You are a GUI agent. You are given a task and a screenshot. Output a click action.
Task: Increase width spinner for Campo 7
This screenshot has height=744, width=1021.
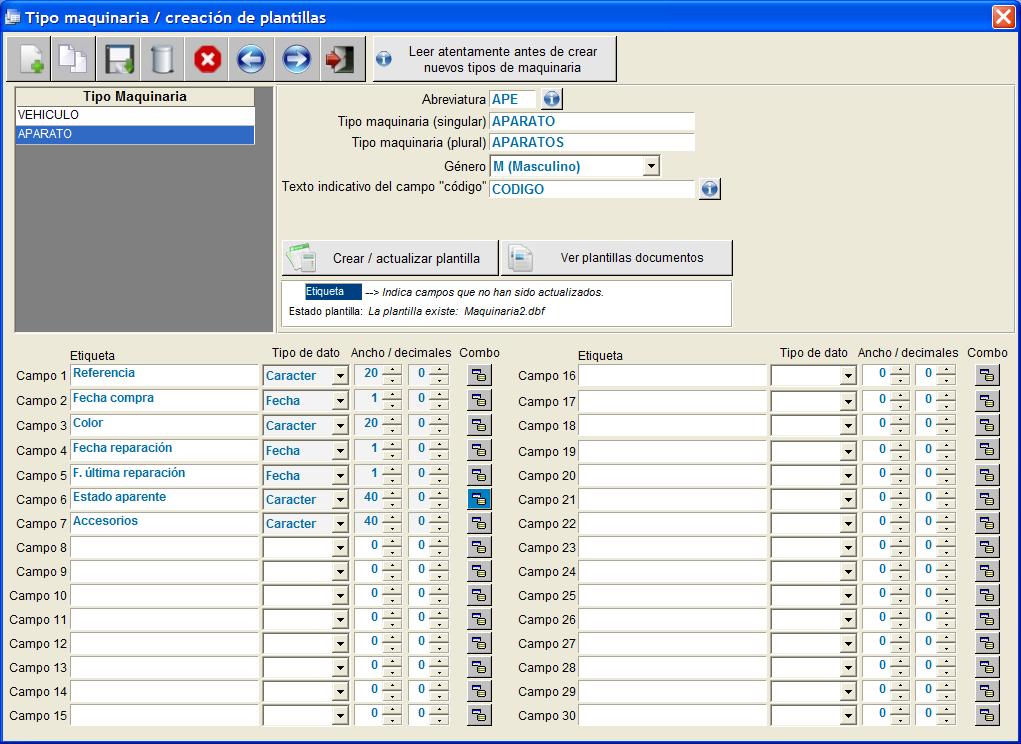[391, 519]
